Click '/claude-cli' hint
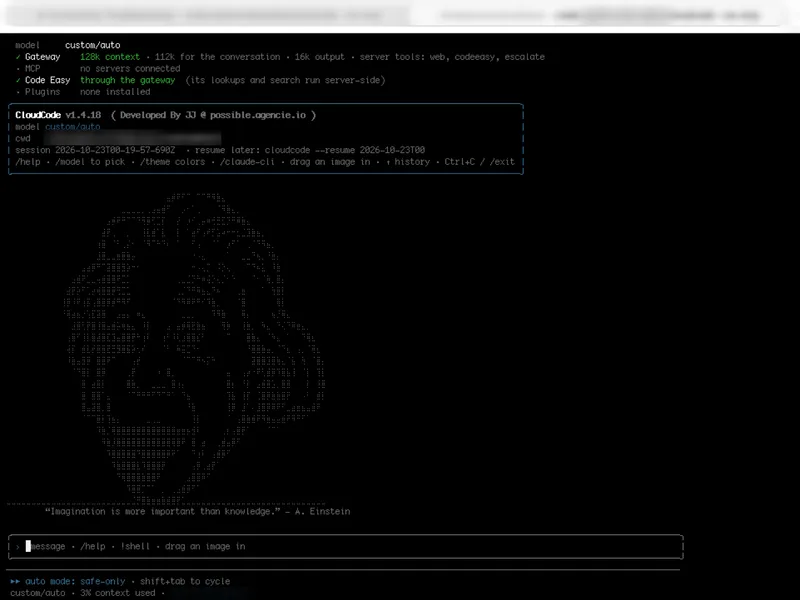 click(x=247, y=162)
